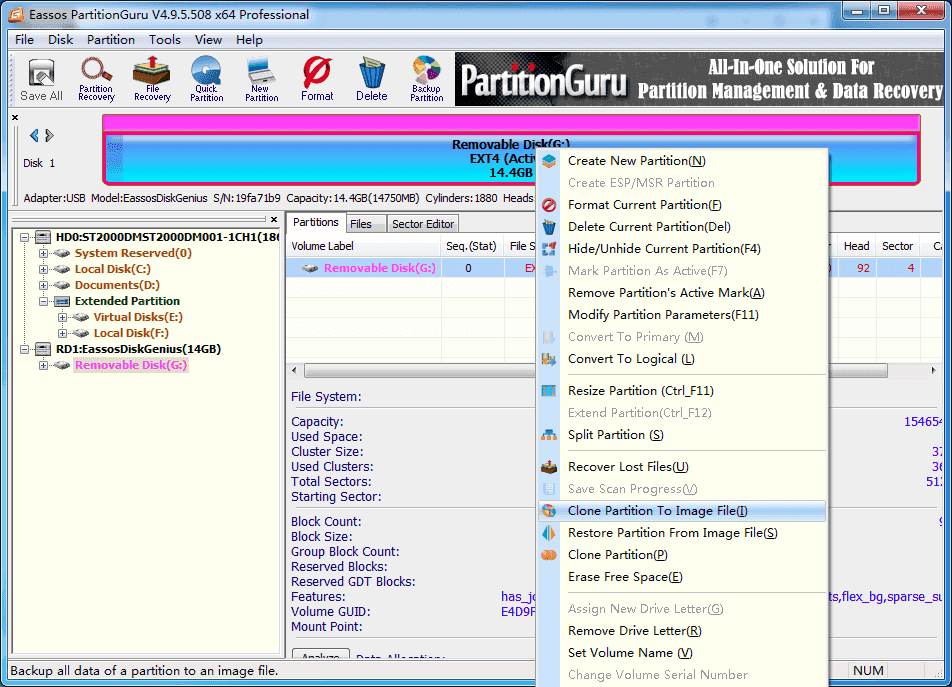The width and height of the screenshot is (952, 687).
Task: Click the Delete Current Partition menu icon
Action: click(549, 227)
